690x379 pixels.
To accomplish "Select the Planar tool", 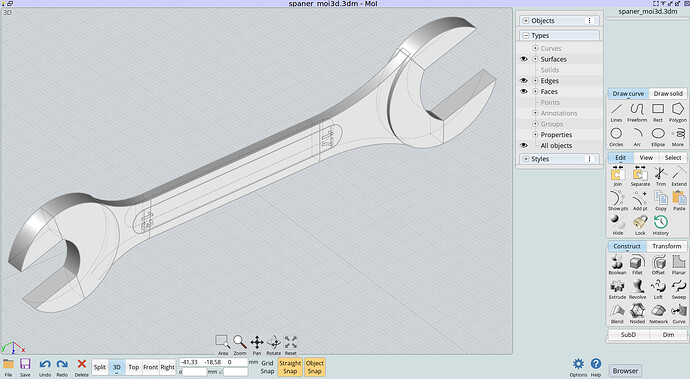I will click(679, 265).
